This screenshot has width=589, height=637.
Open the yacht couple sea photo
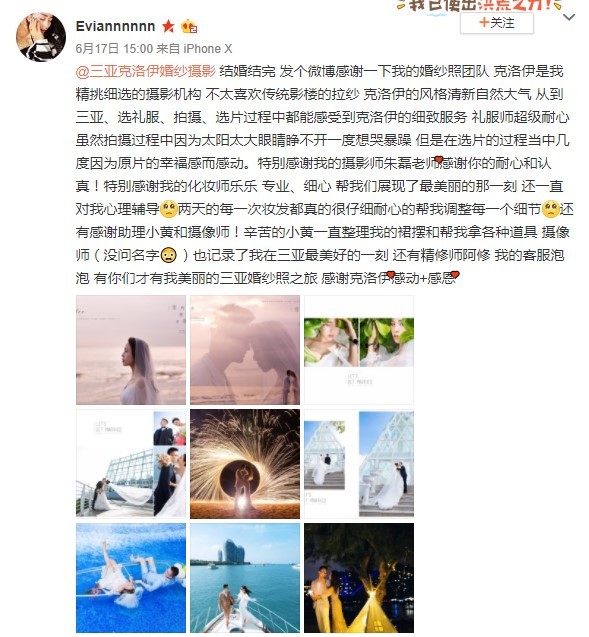coord(245,578)
